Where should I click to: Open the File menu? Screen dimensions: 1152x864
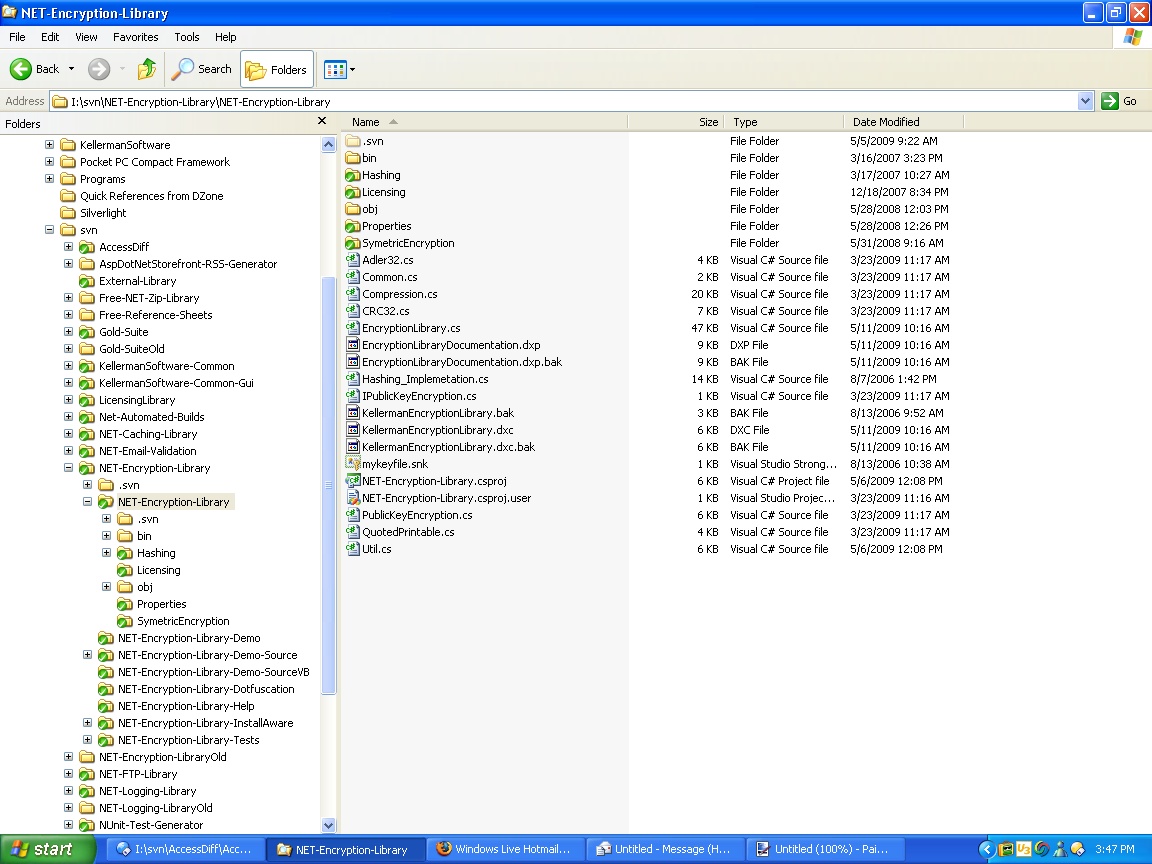[17, 37]
